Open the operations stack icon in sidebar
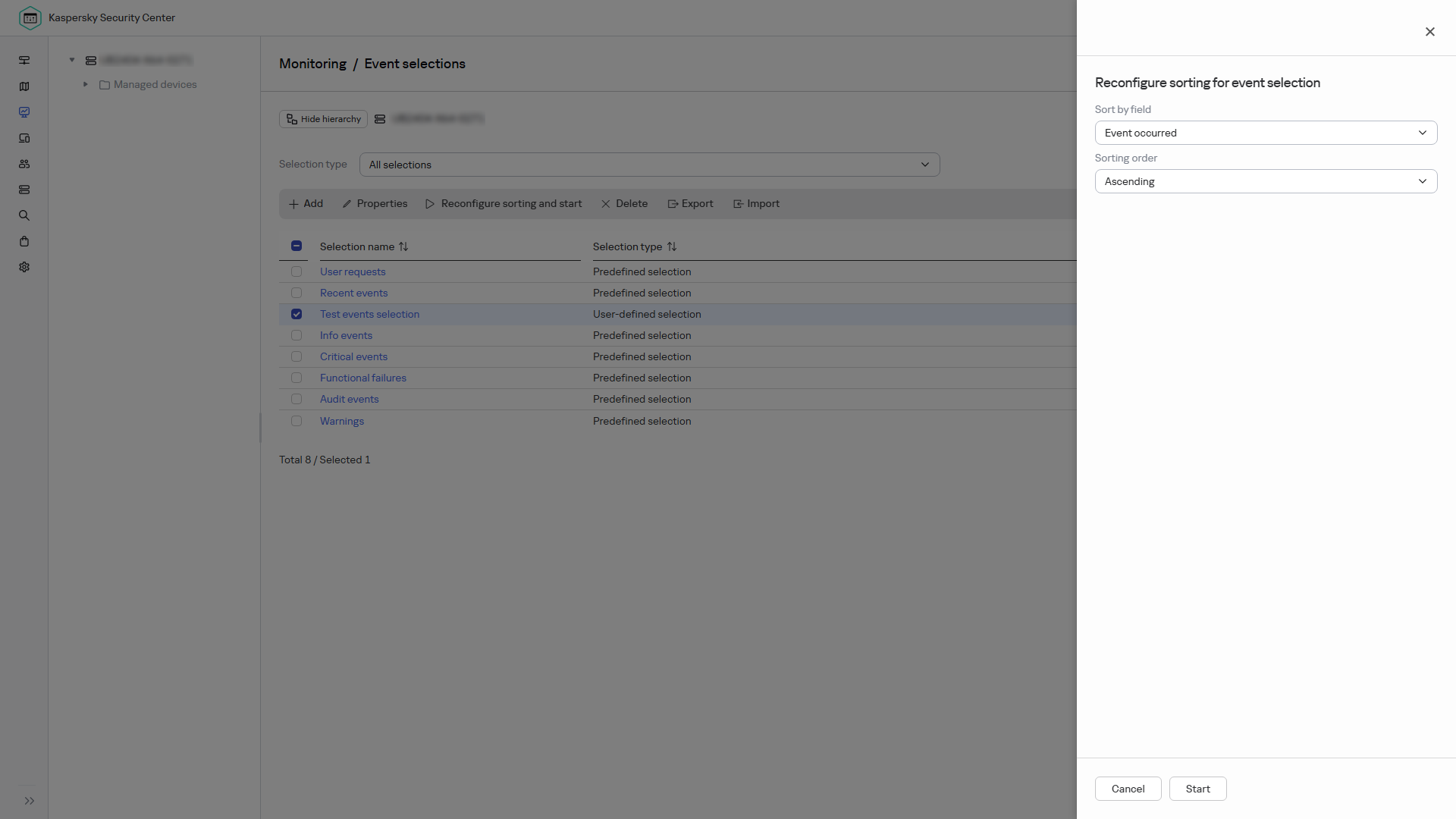The image size is (1456, 819). [24, 190]
